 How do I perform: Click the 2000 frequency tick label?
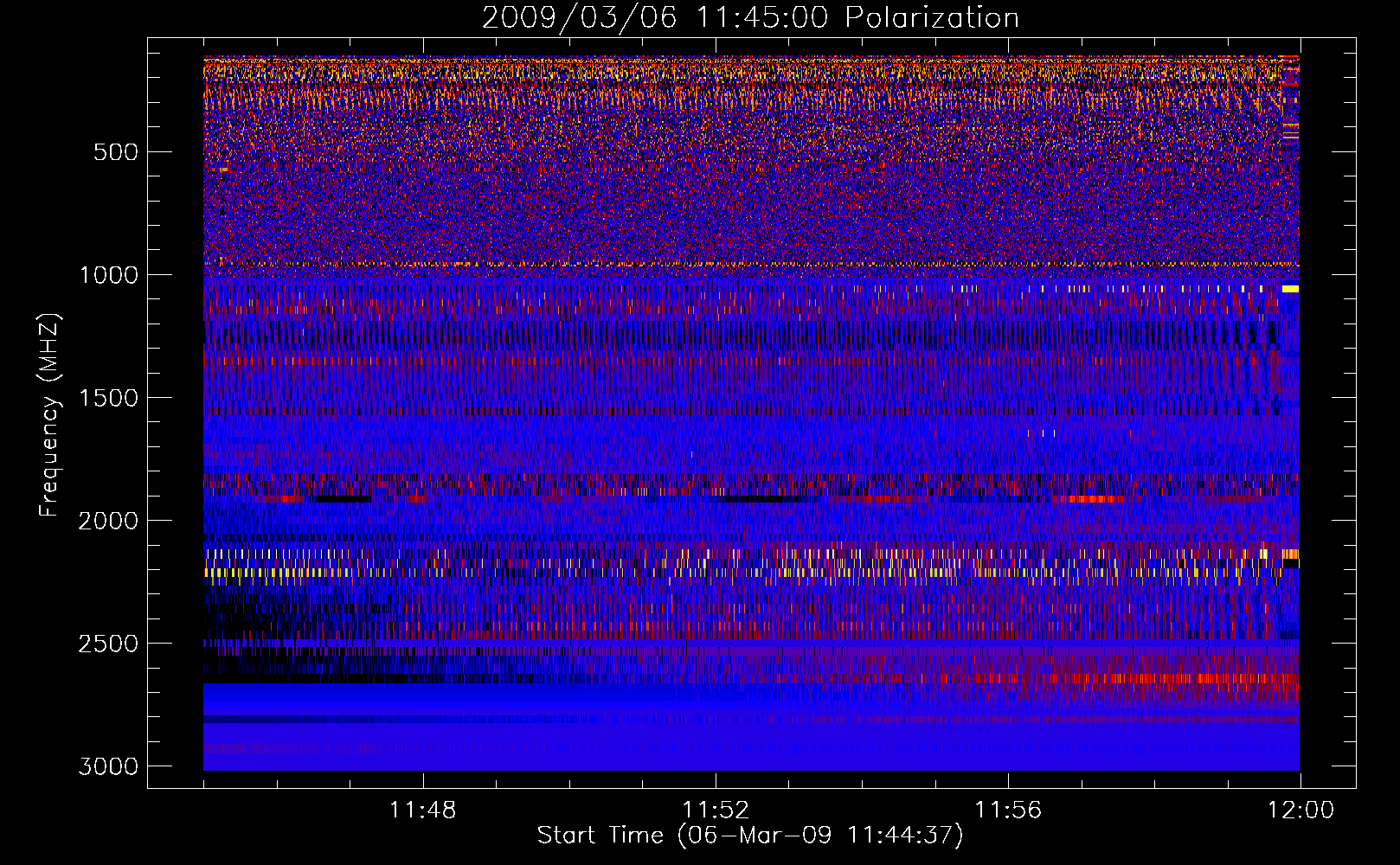(108, 521)
